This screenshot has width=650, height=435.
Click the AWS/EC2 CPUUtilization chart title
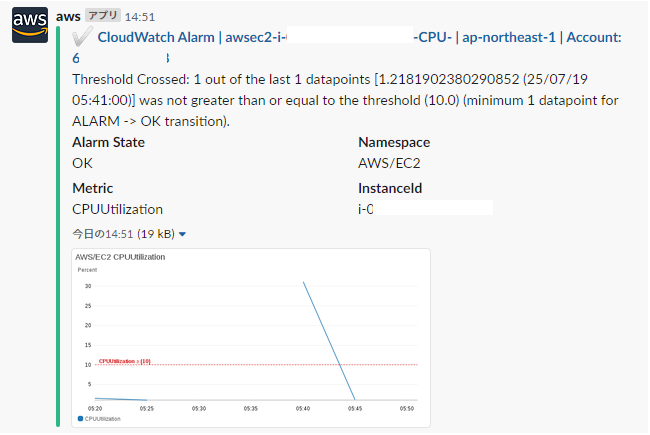coord(120,257)
